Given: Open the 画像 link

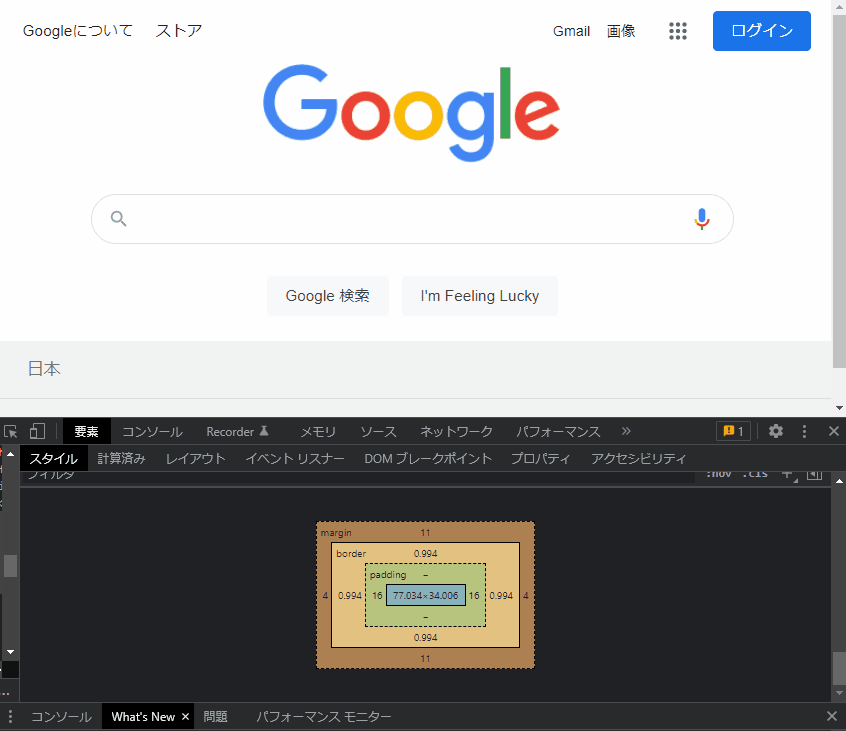Looking at the screenshot, I should coord(621,31).
